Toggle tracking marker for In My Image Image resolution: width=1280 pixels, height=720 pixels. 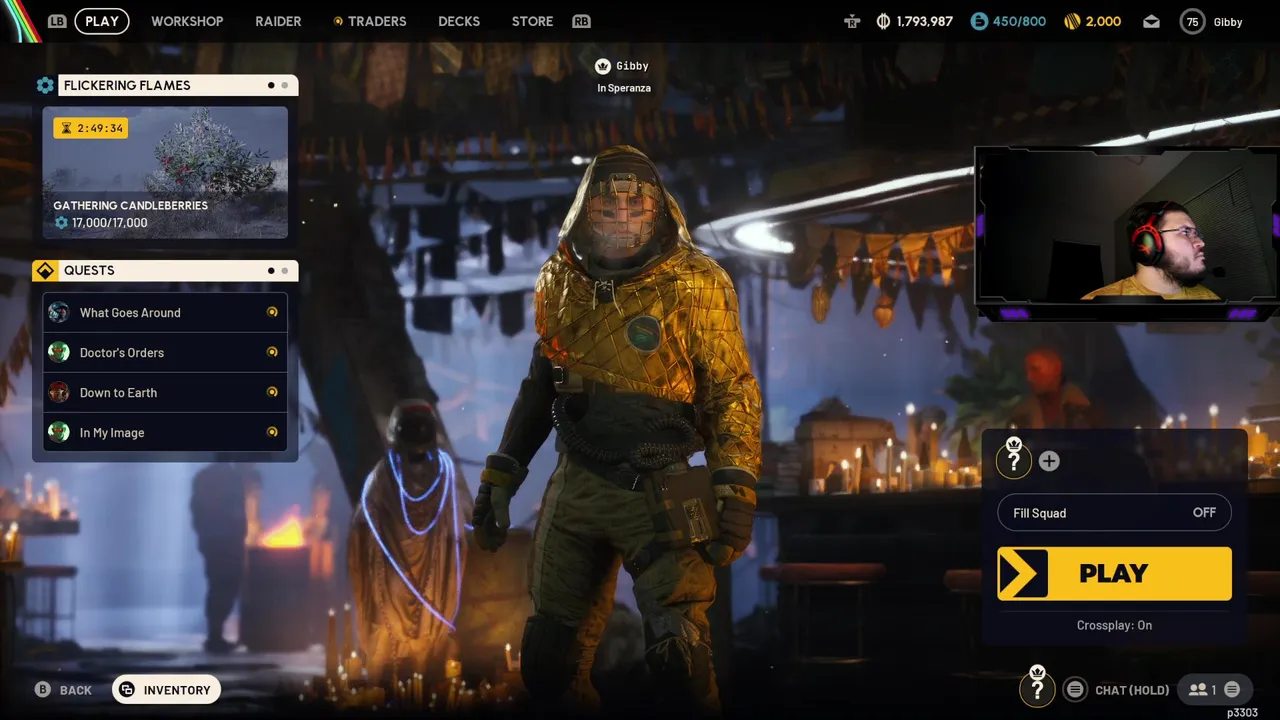[272, 432]
